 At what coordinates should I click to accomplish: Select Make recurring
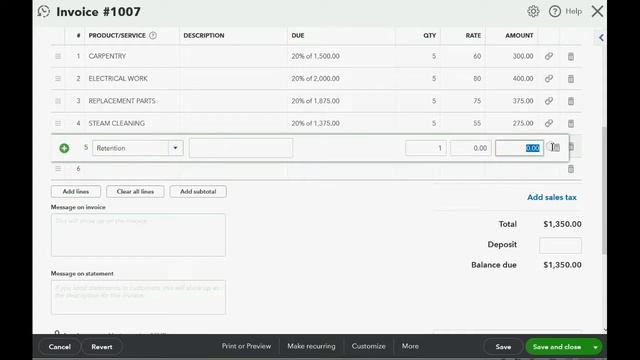[x=311, y=346]
